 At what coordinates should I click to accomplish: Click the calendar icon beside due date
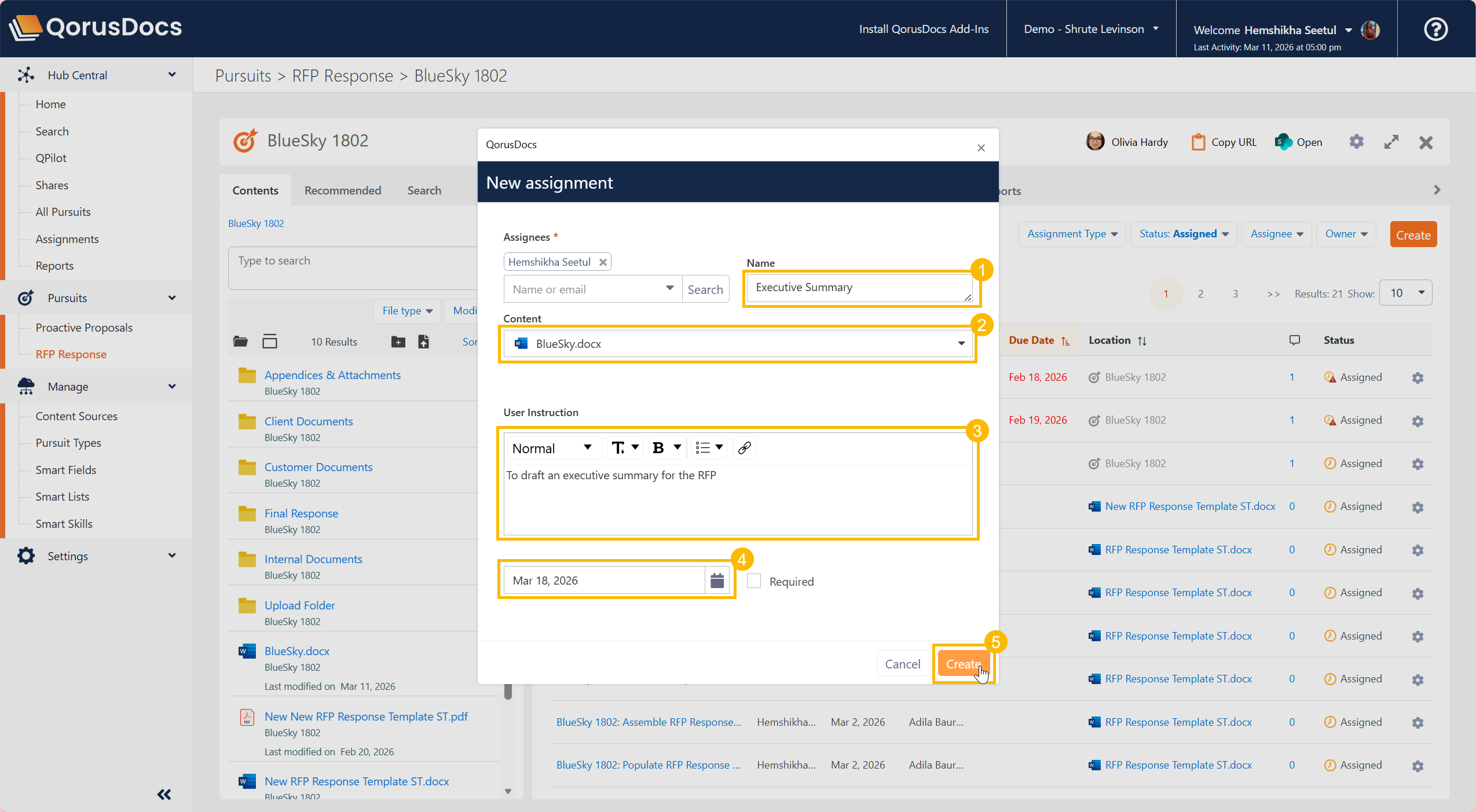pos(717,580)
